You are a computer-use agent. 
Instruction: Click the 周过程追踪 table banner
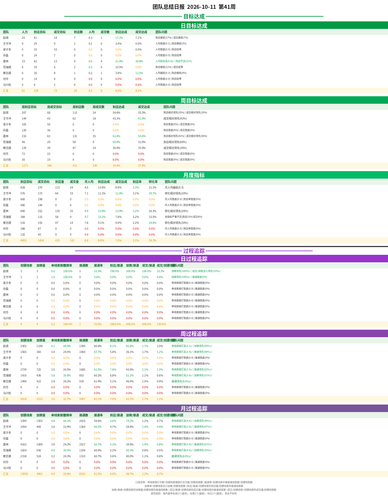pos(194,333)
